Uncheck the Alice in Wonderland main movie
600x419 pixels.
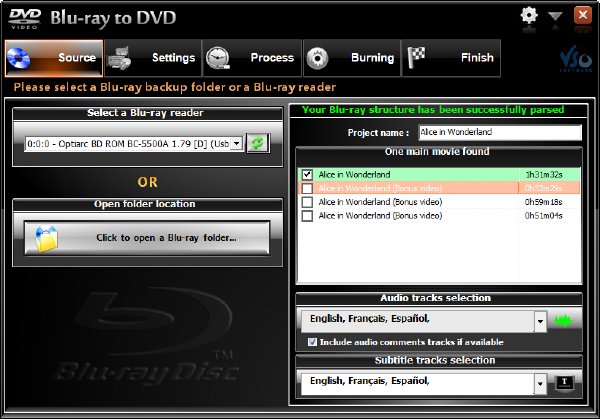click(x=307, y=174)
